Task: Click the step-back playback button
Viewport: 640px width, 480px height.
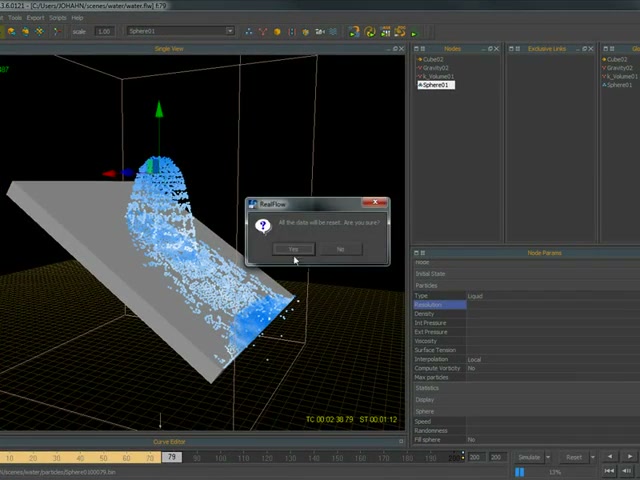Action: tap(627, 471)
